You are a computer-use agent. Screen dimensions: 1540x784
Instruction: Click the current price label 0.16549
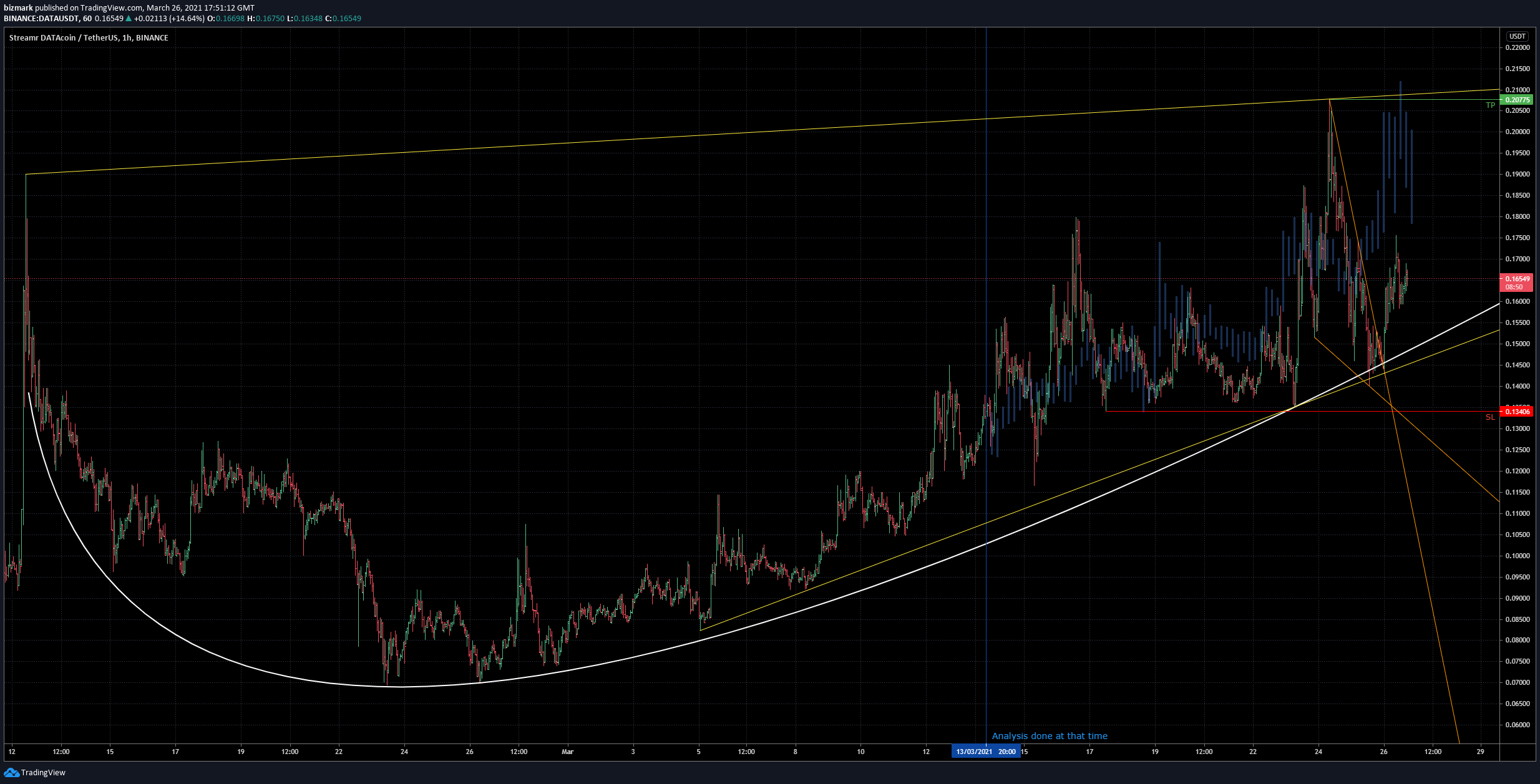click(1516, 283)
